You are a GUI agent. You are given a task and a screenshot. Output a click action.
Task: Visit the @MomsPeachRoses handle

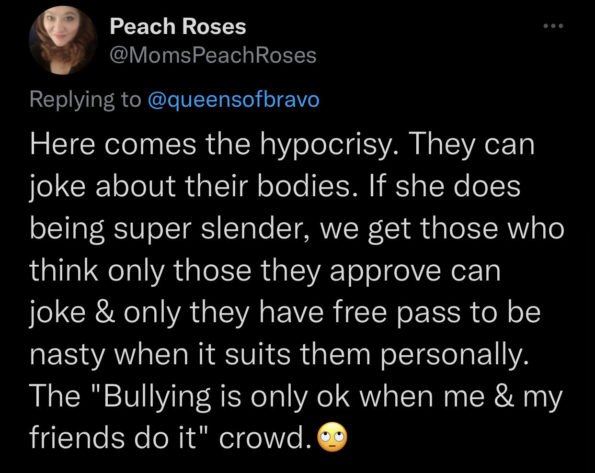click(x=213, y=55)
